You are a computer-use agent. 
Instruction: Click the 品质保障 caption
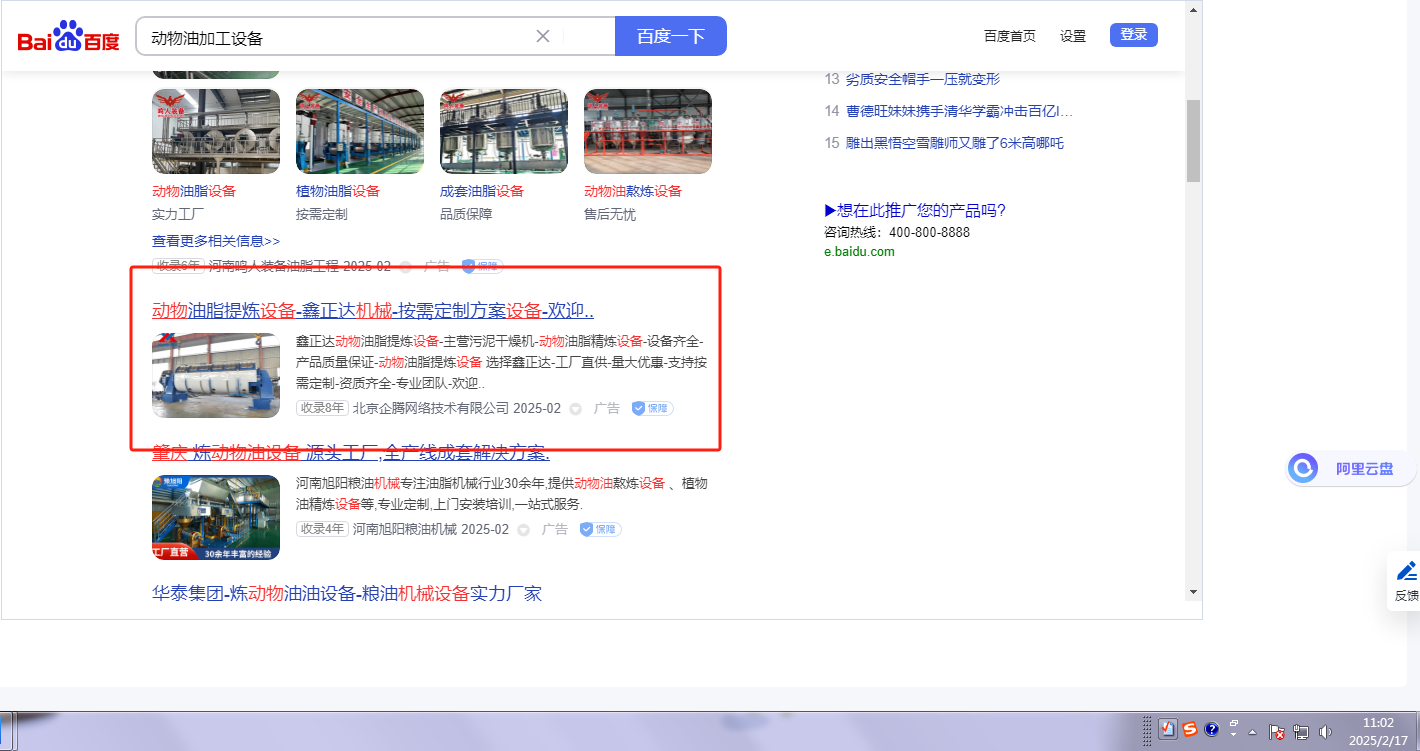click(x=466, y=214)
